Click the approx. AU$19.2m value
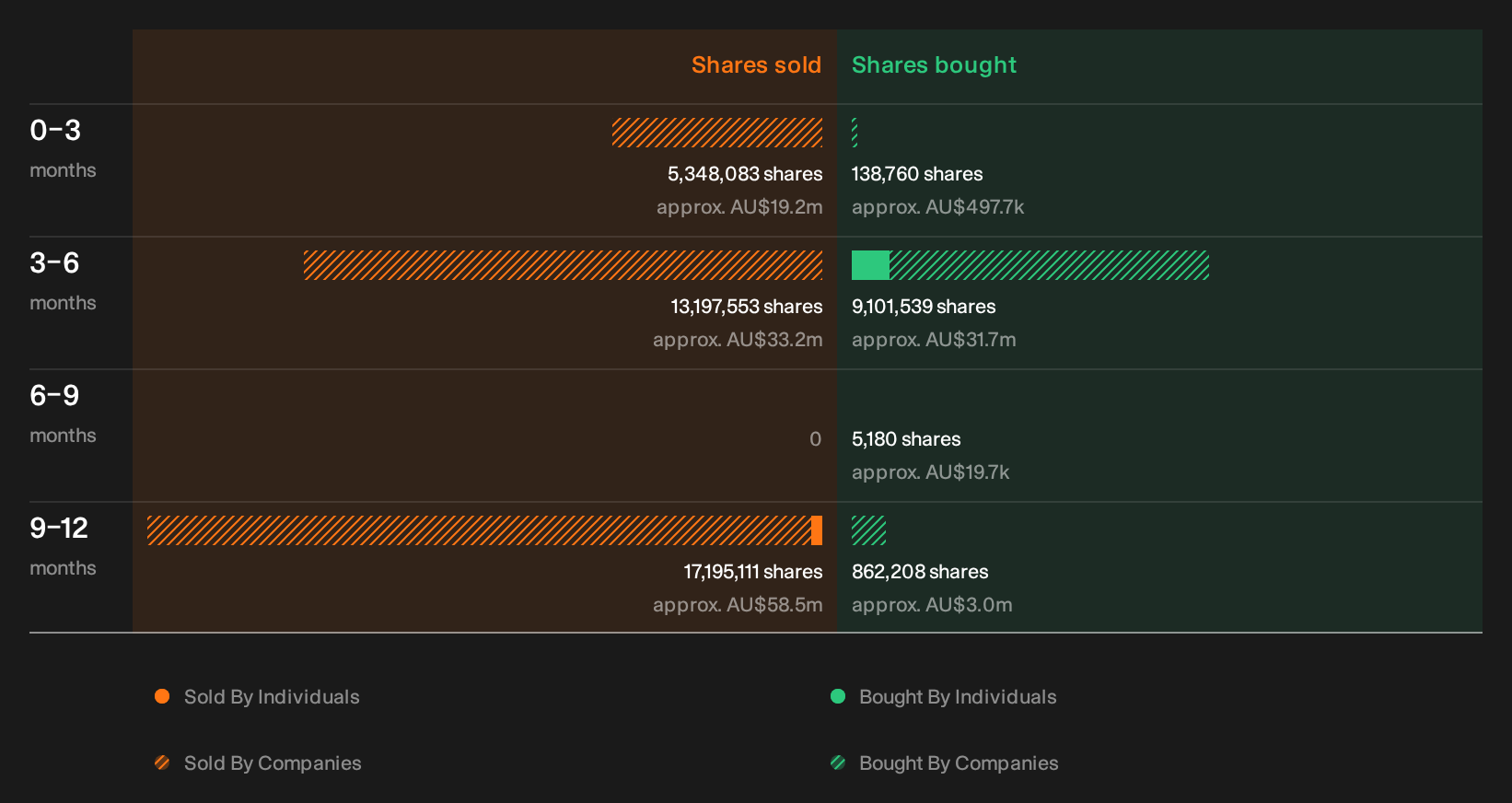1512x803 pixels. 739,207
